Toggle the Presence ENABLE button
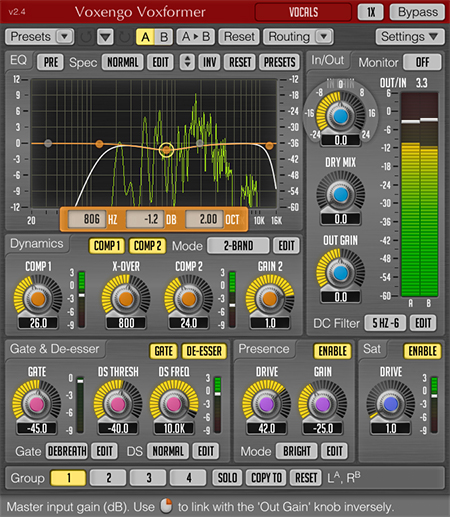The image size is (450, 517). (332, 351)
